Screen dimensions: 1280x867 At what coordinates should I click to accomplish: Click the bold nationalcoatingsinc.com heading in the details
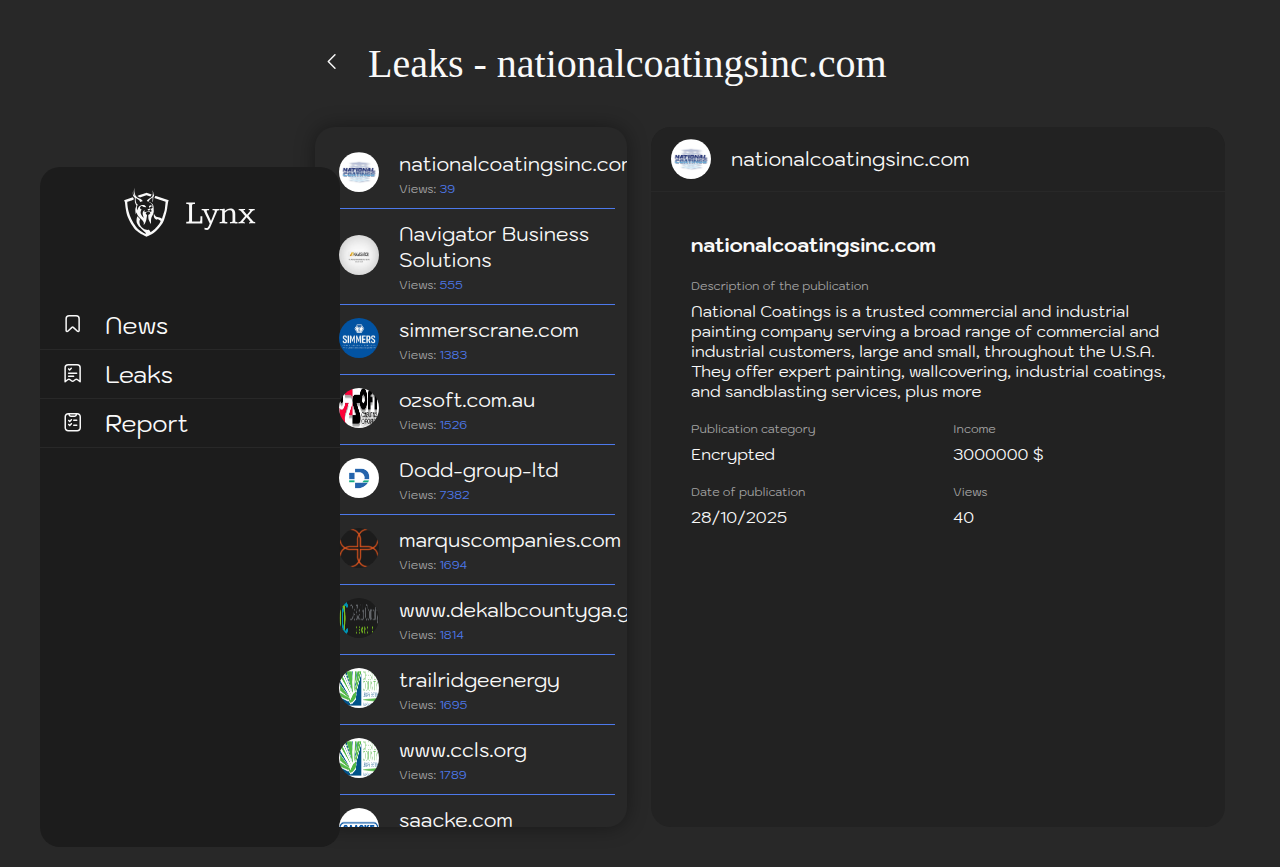pos(813,246)
